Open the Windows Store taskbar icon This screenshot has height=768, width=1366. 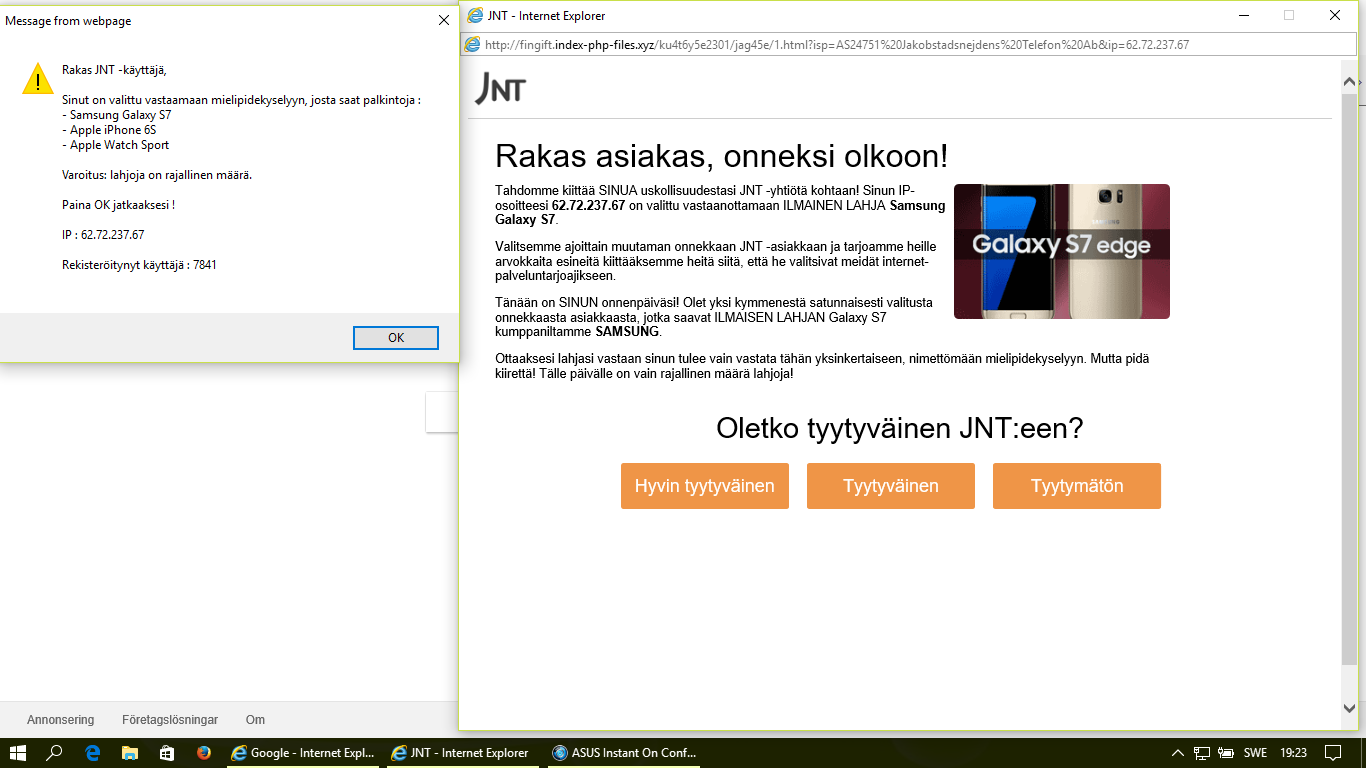pyautogui.click(x=166, y=753)
